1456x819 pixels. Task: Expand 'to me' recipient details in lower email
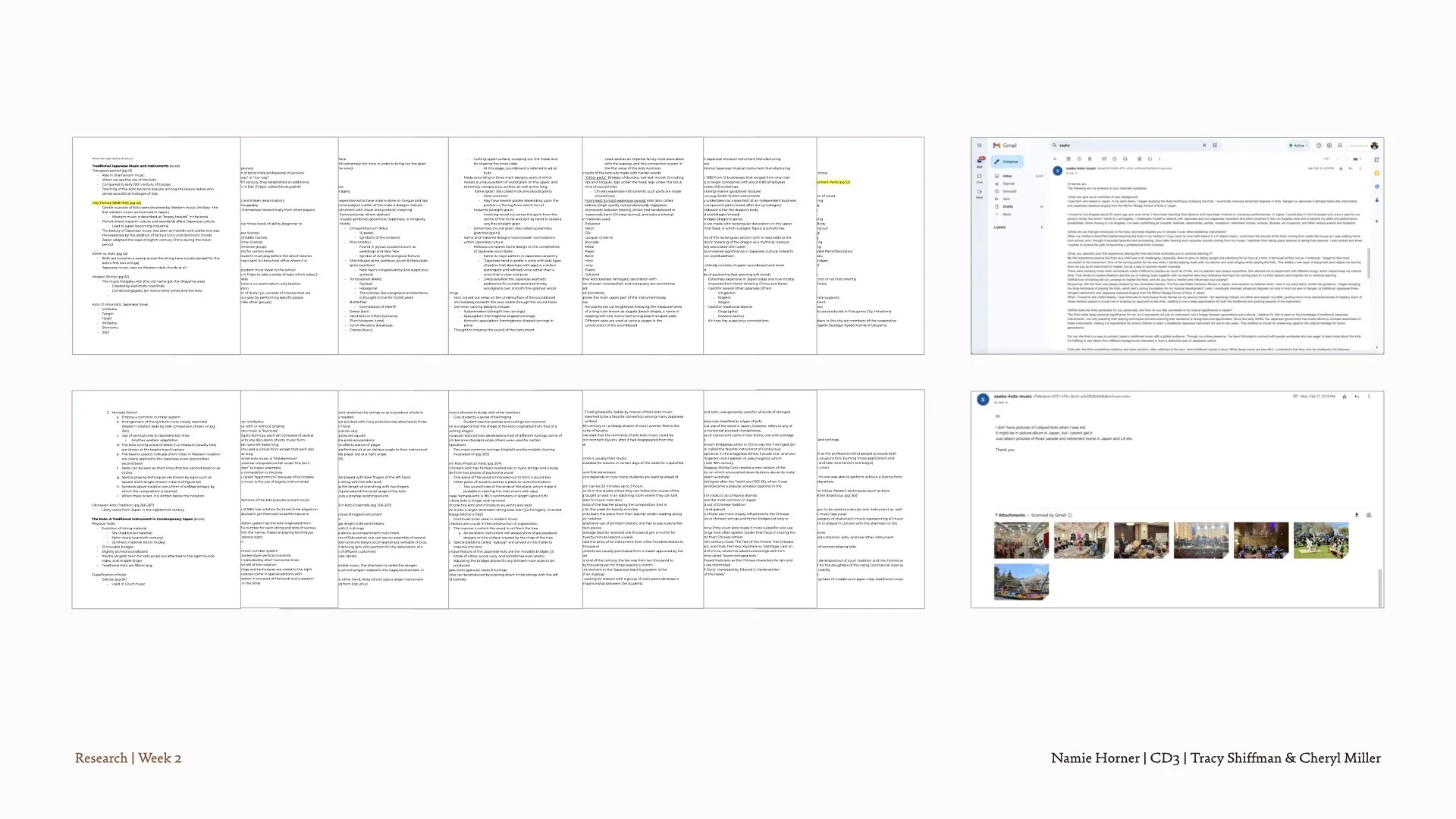coord(1006,403)
